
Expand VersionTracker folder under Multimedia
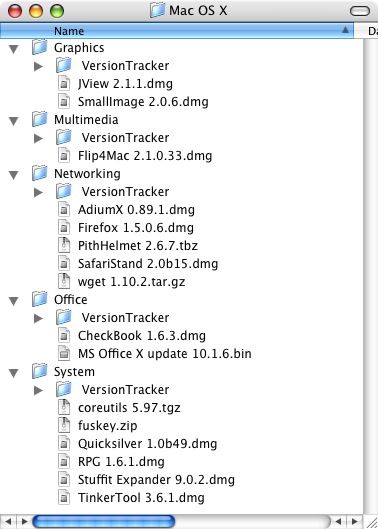point(38,138)
